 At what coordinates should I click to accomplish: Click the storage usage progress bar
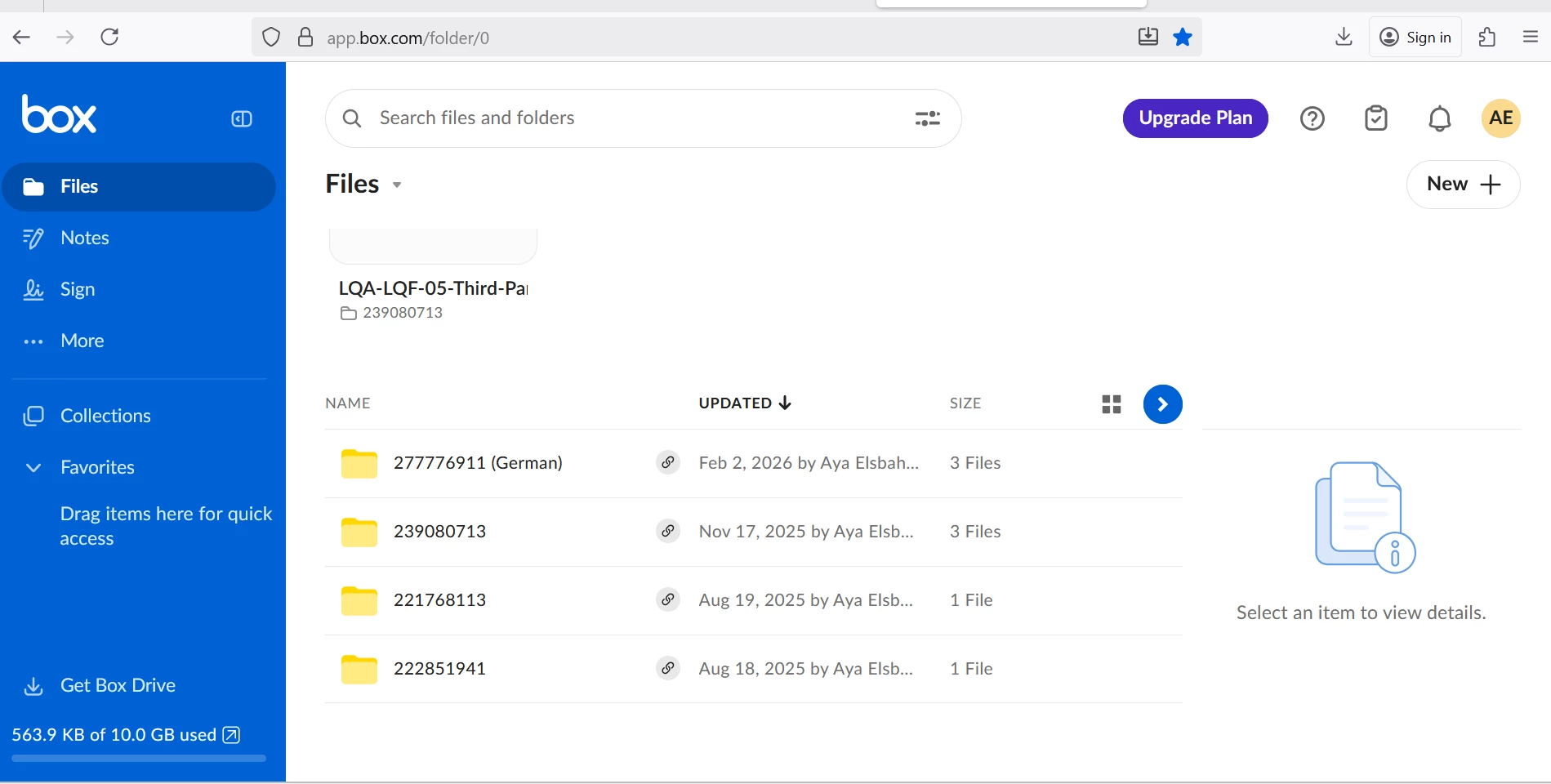click(x=139, y=759)
